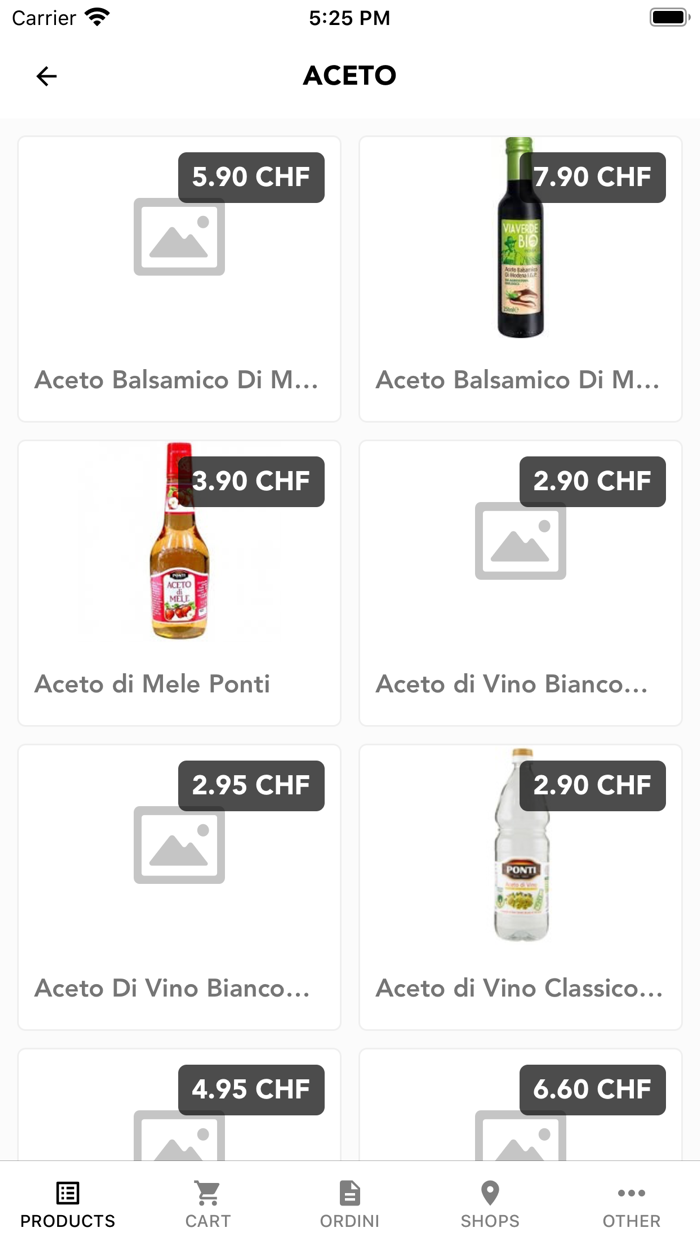The width and height of the screenshot is (700, 1244).
Task: Tap the Viaverde Bio balsamic vinegar bottle image
Action: (520, 240)
